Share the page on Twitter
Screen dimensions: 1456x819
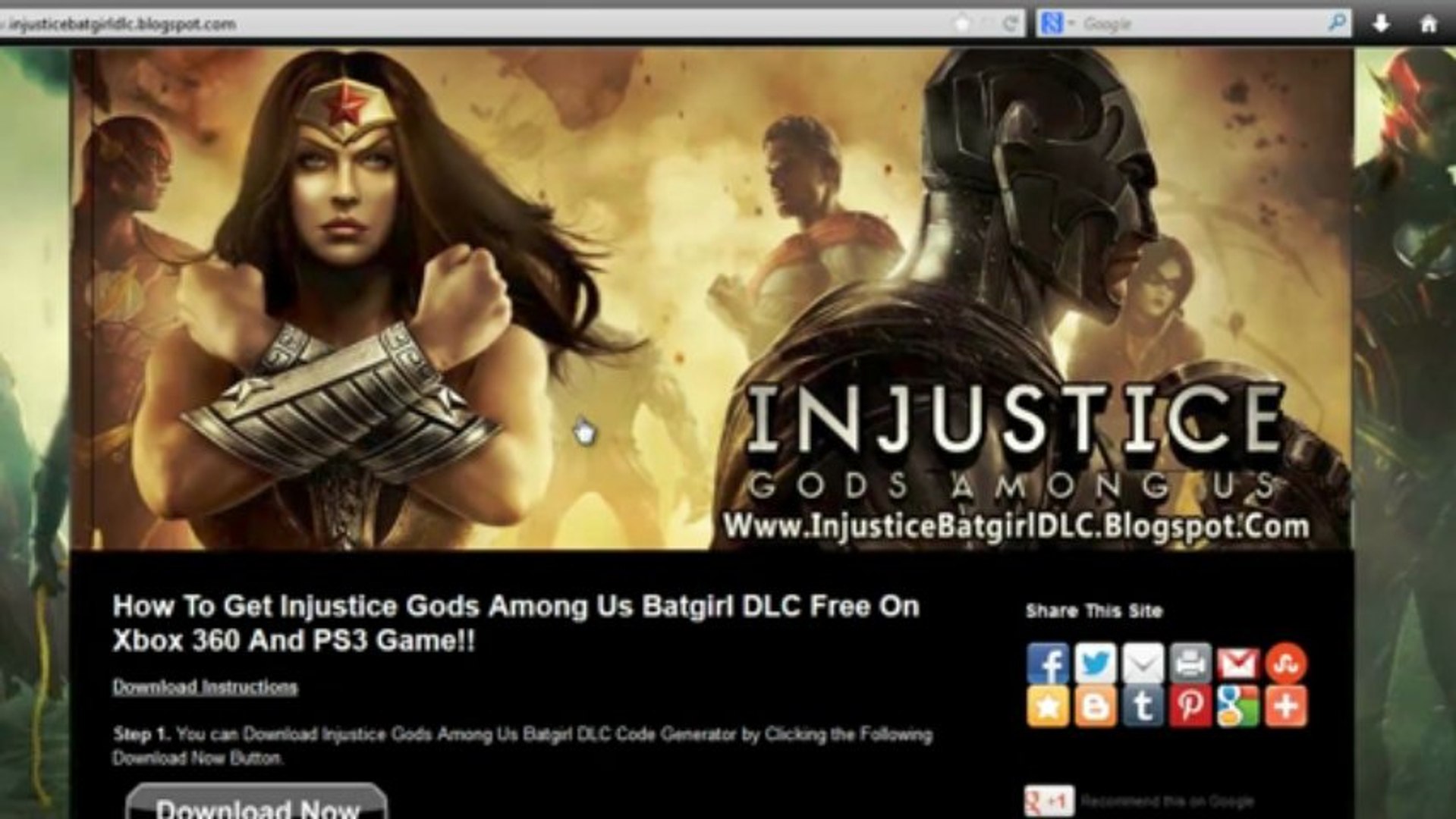[1095, 663]
